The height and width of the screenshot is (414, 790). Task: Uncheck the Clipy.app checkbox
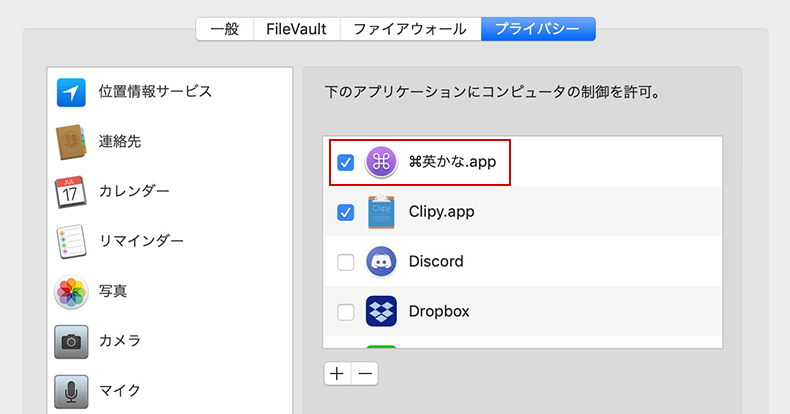pos(346,212)
